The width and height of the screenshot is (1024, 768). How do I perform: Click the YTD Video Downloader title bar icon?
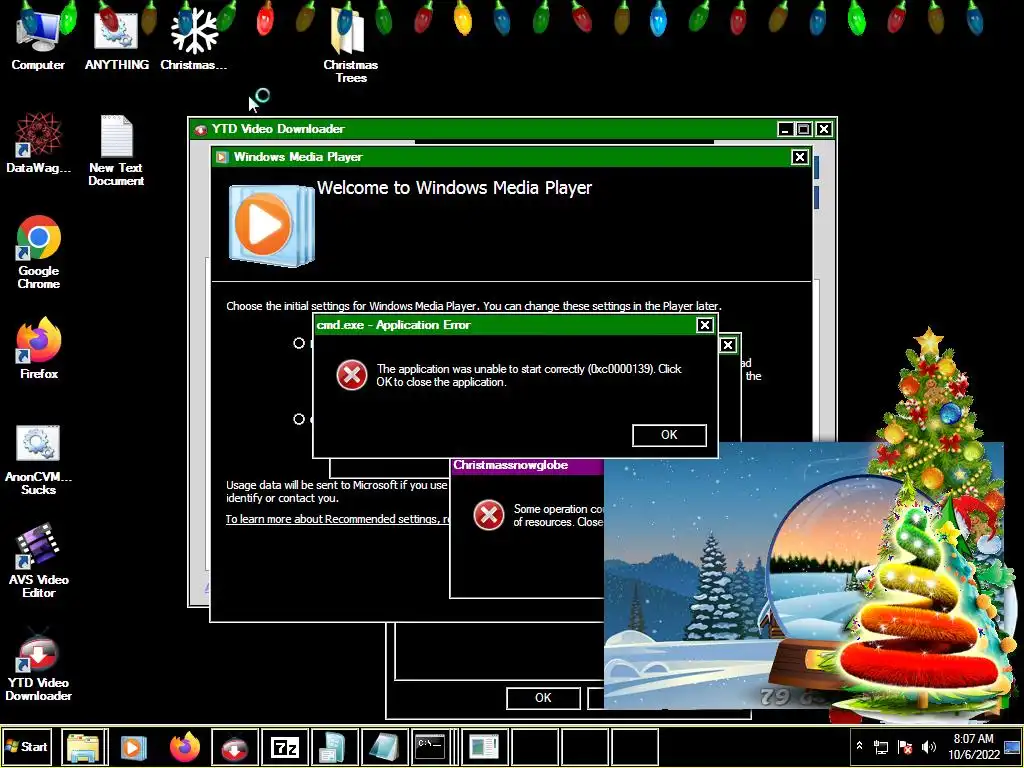tap(201, 129)
